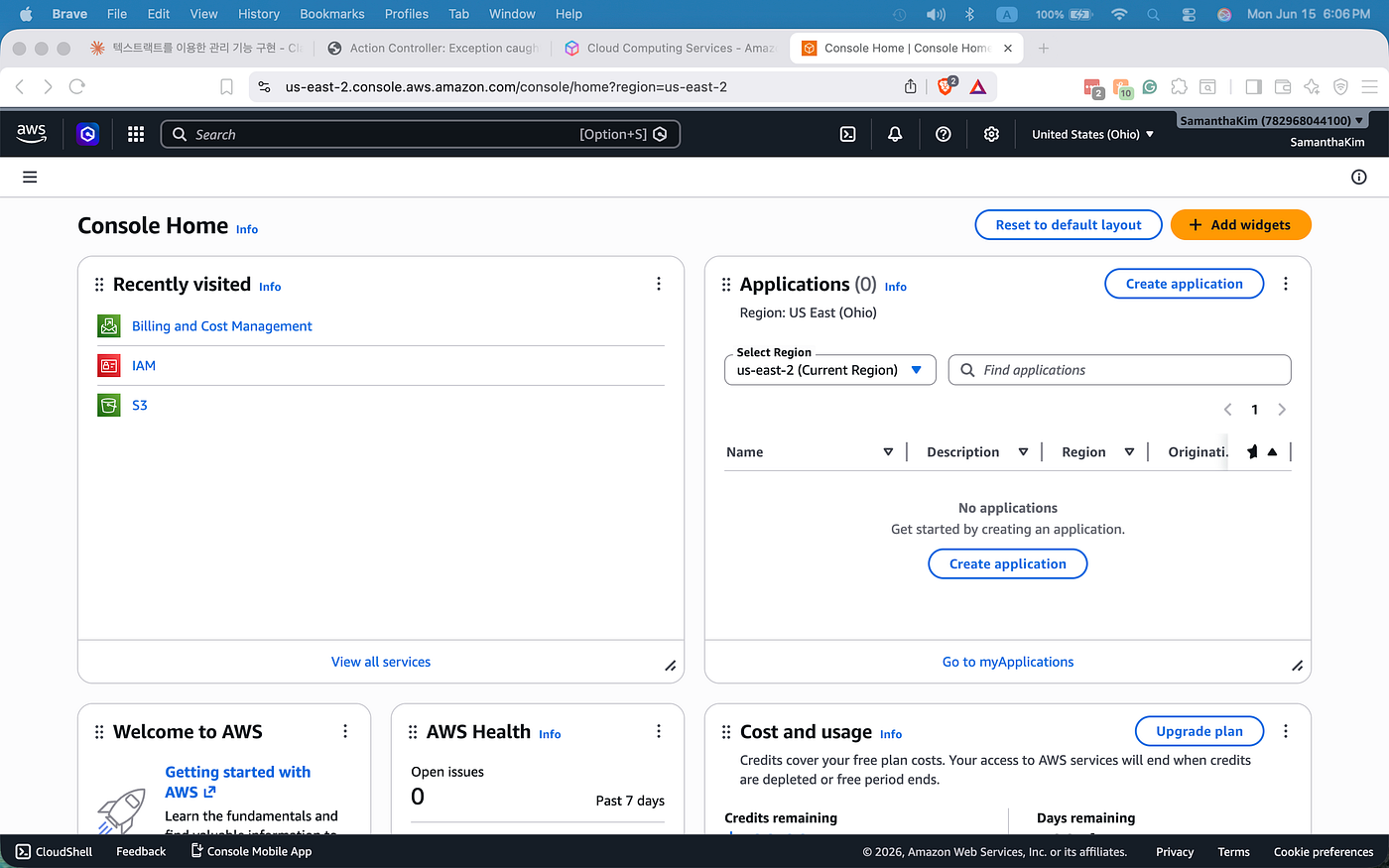Open the History menu

click(x=259, y=14)
